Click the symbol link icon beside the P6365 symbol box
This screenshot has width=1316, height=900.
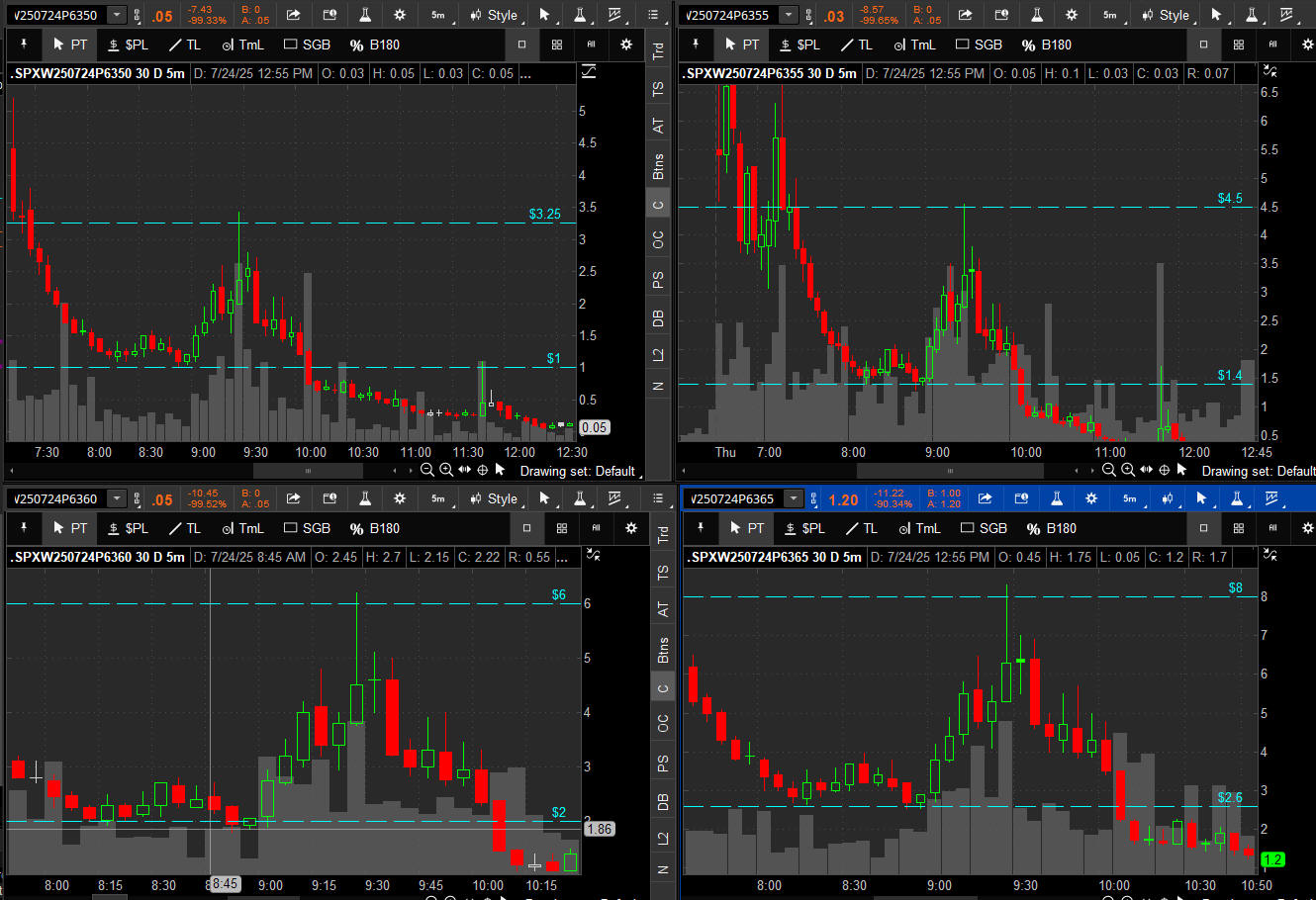click(x=813, y=498)
